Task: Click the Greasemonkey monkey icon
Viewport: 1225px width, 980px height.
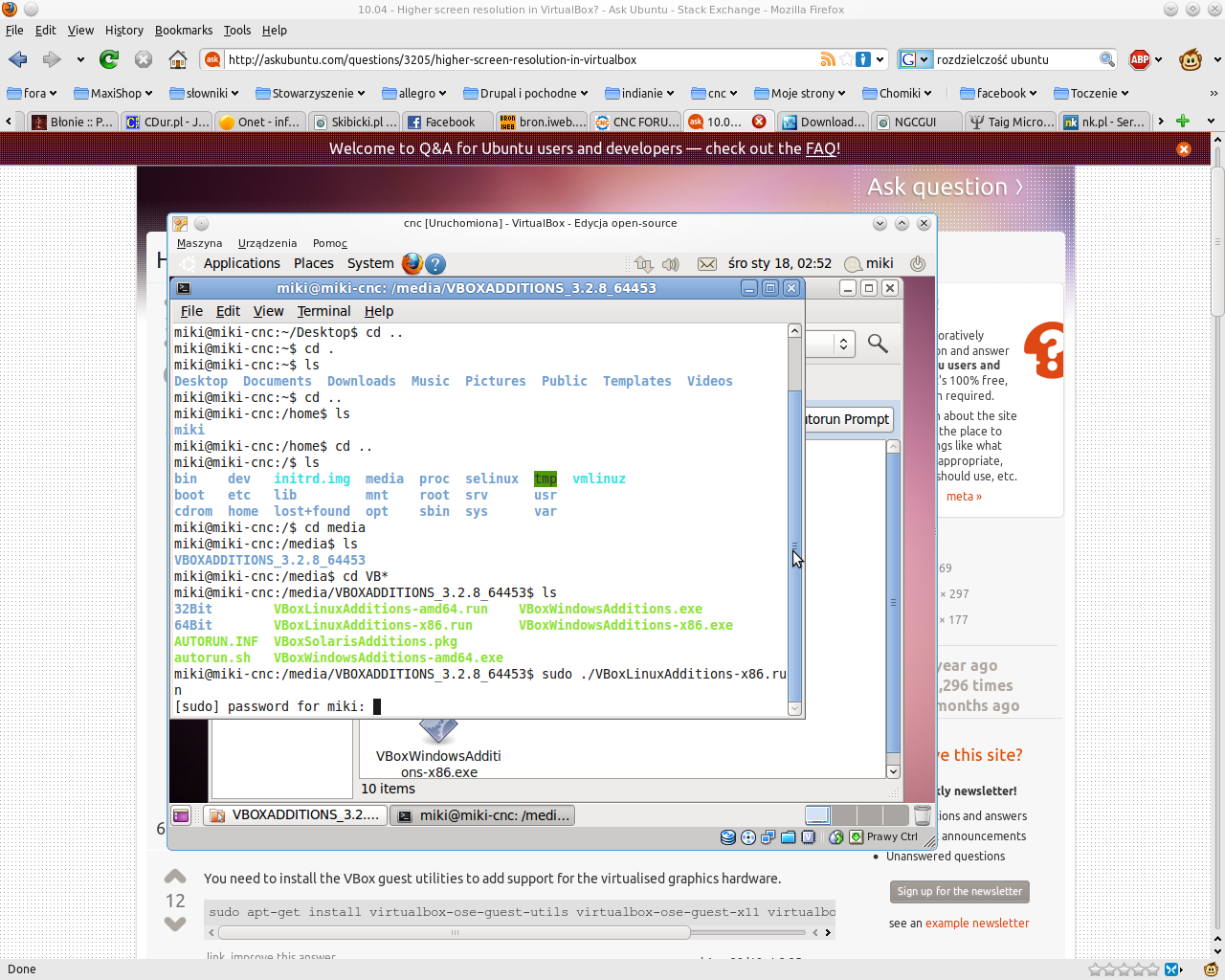Action: (1191, 59)
